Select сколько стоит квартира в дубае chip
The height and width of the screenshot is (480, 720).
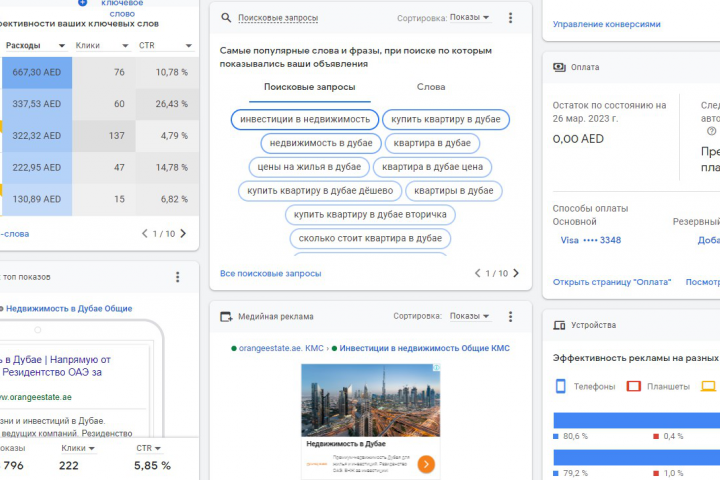click(370, 239)
